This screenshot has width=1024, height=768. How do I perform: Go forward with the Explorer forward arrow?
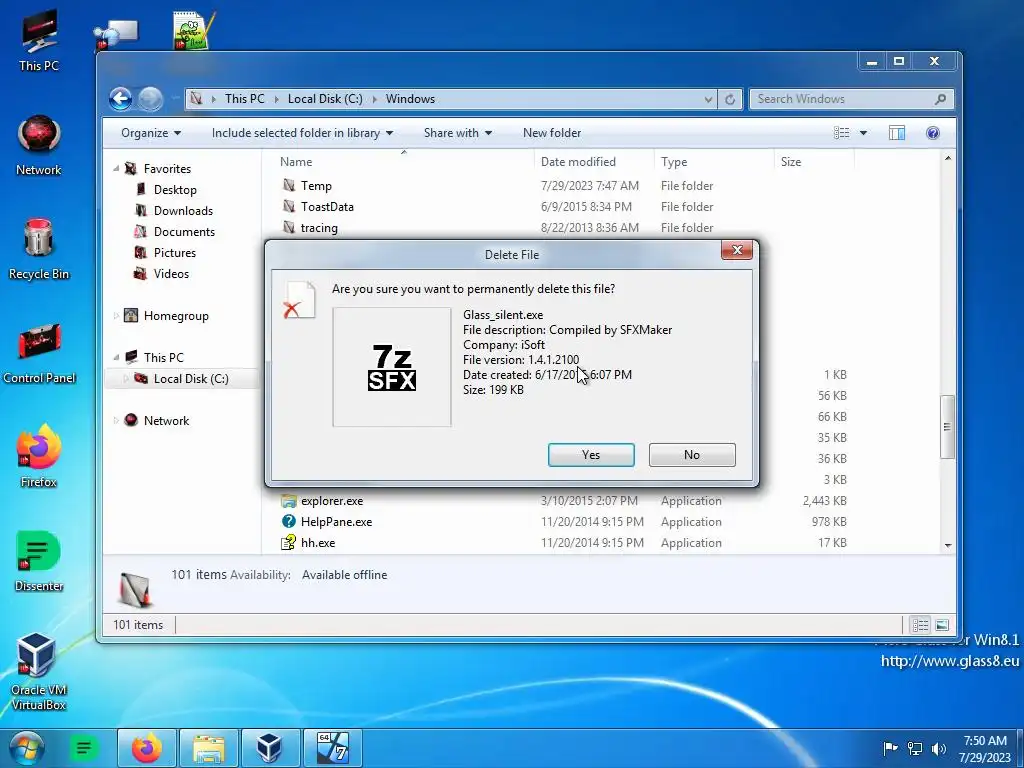[x=150, y=99]
